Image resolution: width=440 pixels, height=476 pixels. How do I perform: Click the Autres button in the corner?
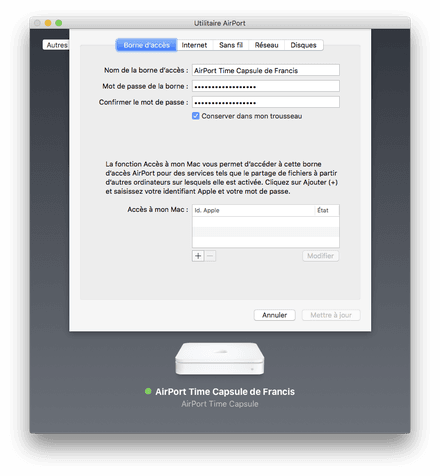(56, 45)
